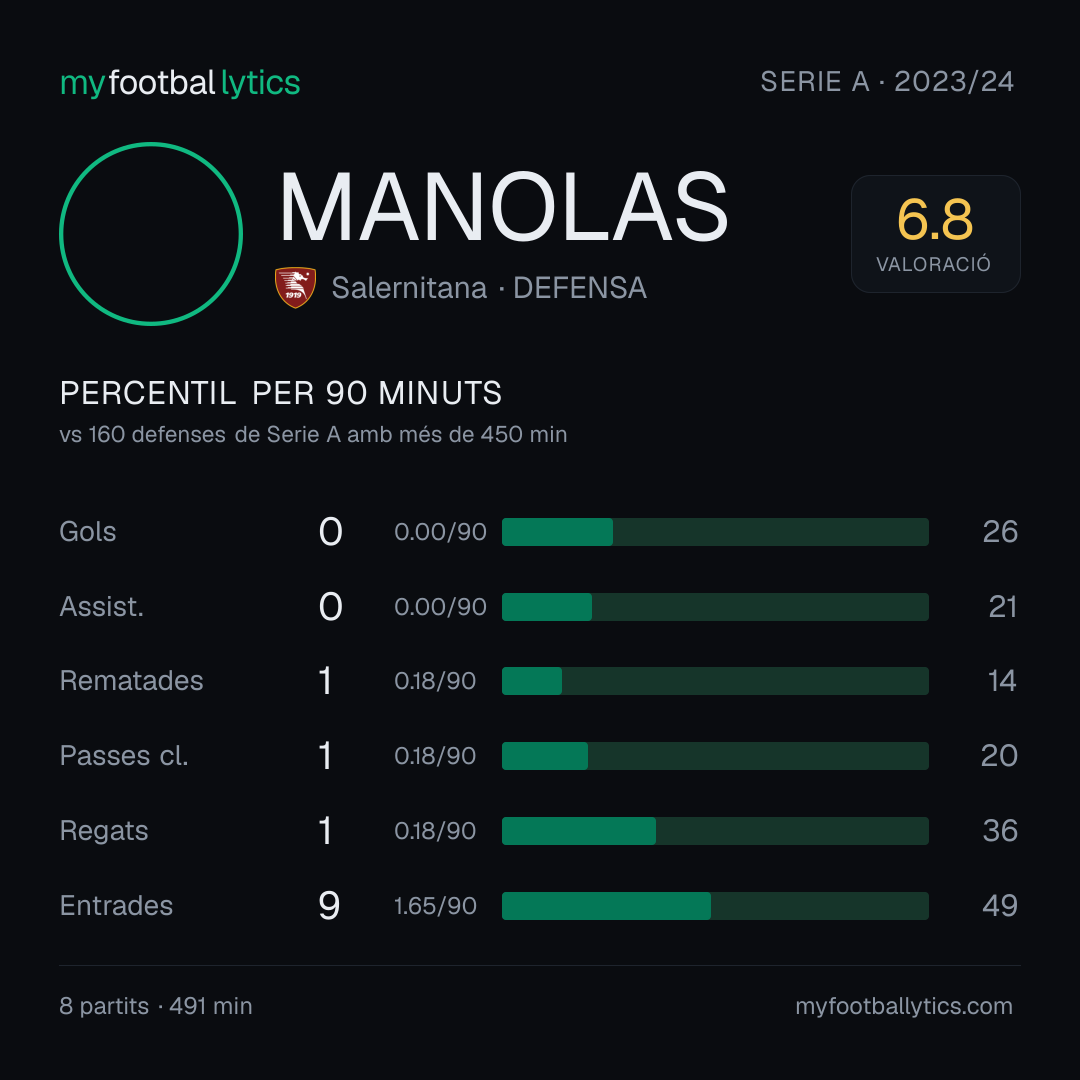This screenshot has width=1080, height=1080.
Task: Click the 1.65/90 Entrades rate value
Action: pos(435,906)
